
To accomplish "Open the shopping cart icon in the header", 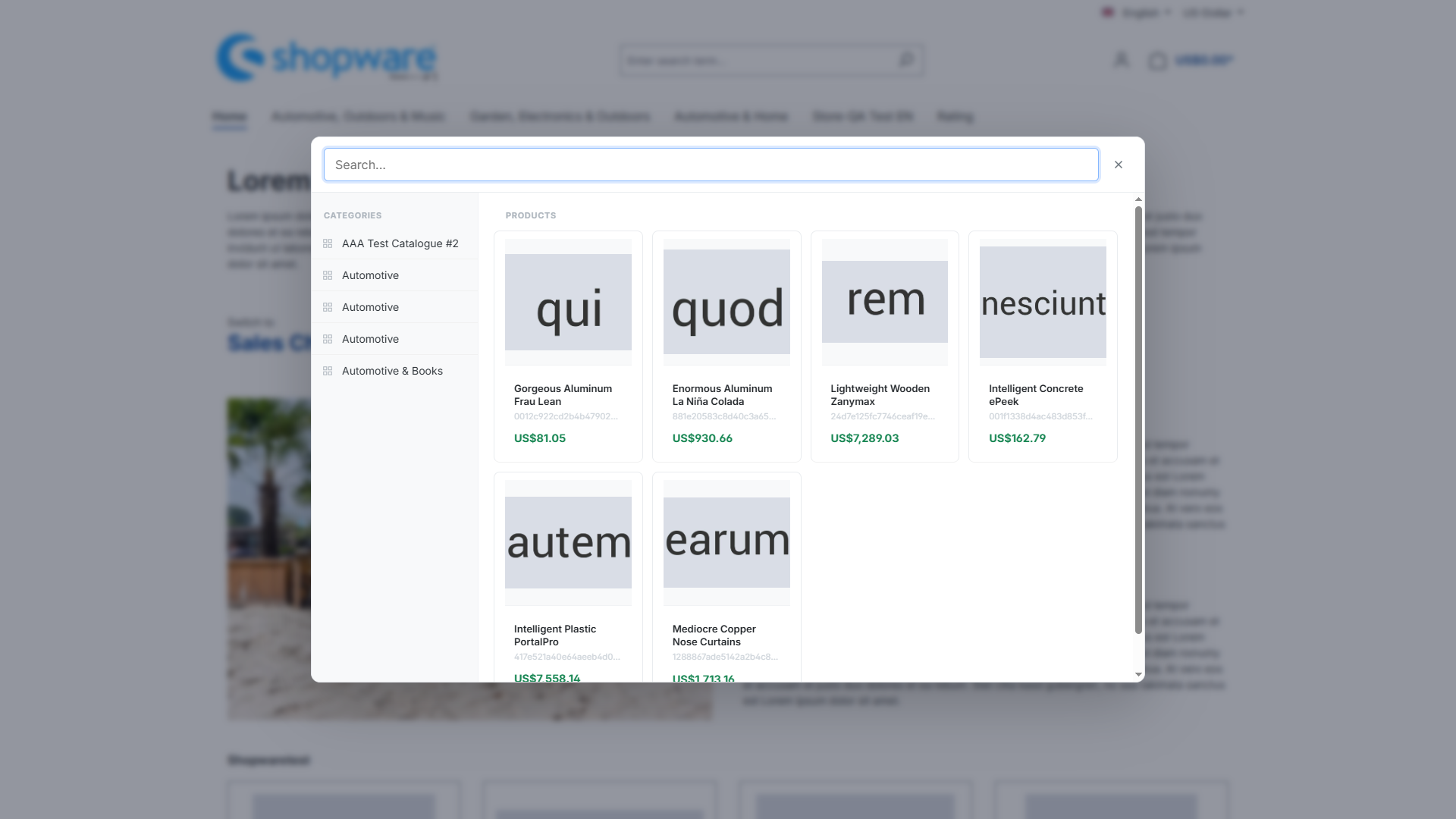I will point(1157,61).
